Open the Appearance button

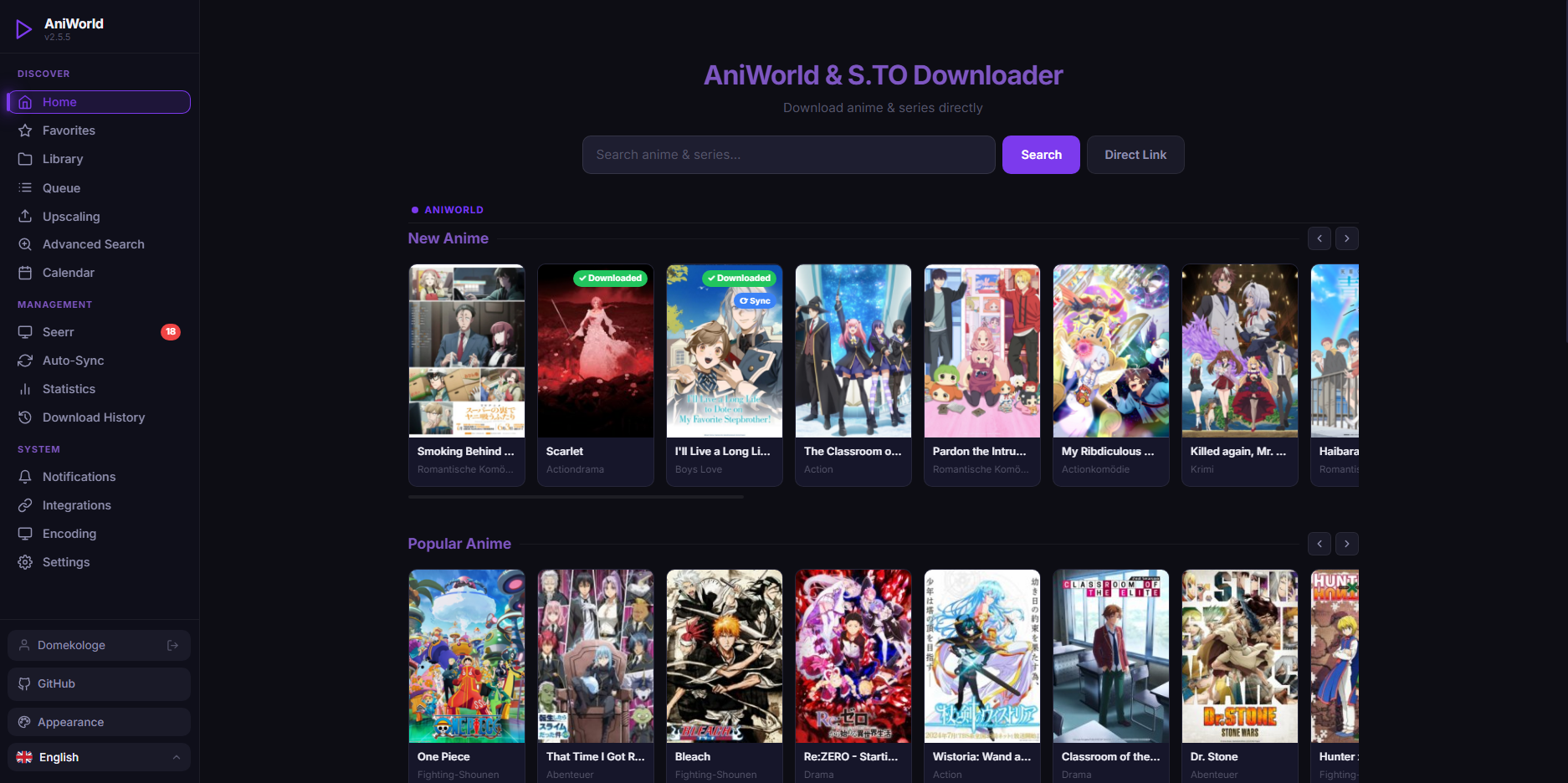pos(99,722)
